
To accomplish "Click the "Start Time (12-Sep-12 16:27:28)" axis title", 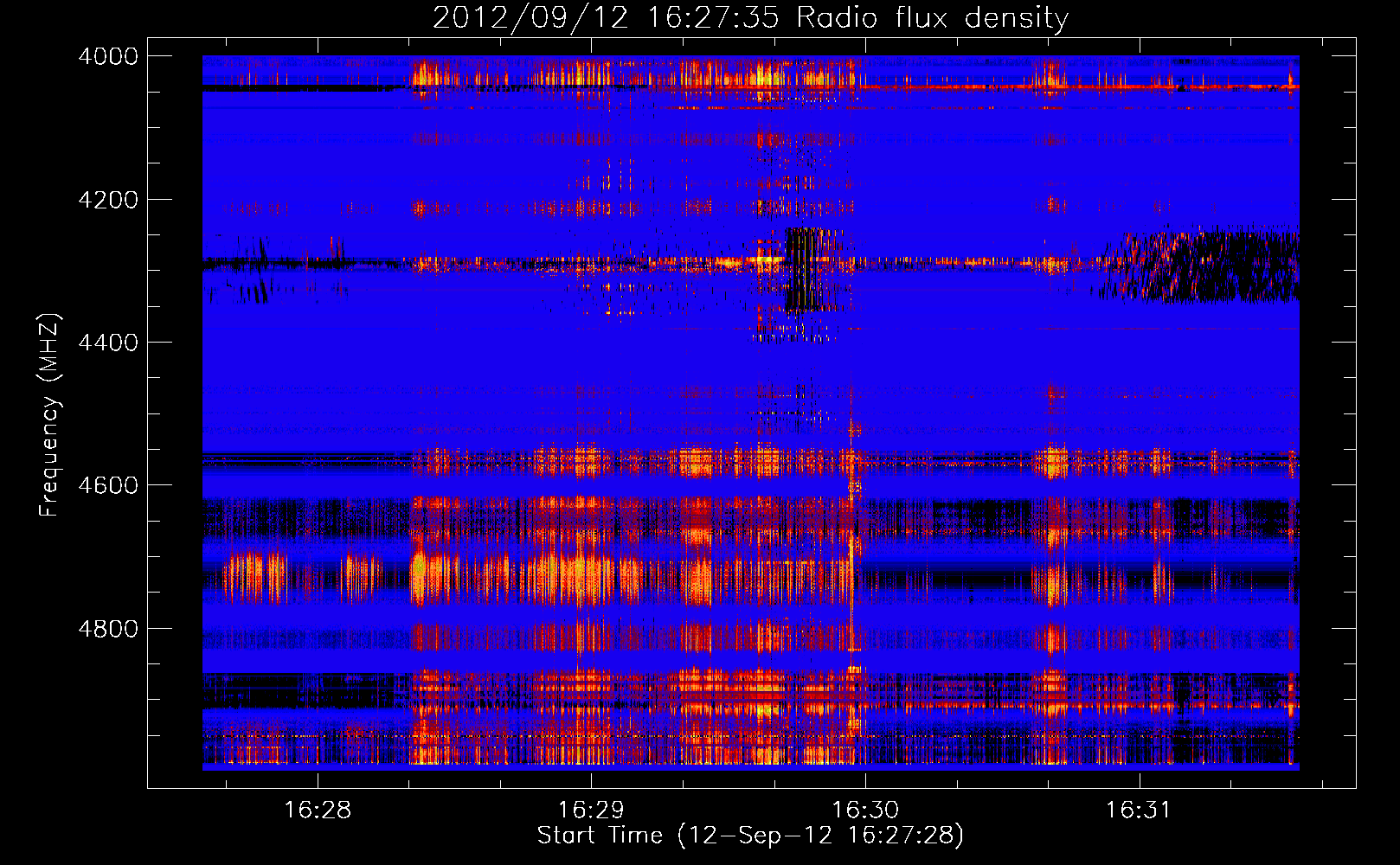I will pos(750,836).
